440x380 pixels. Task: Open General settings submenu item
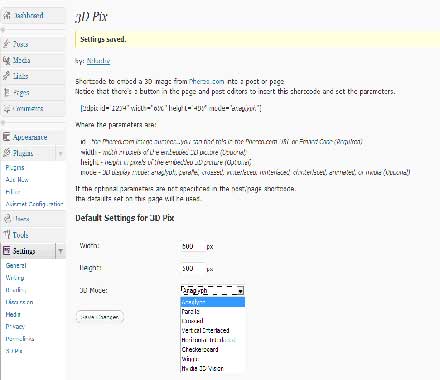click(16, 266)
